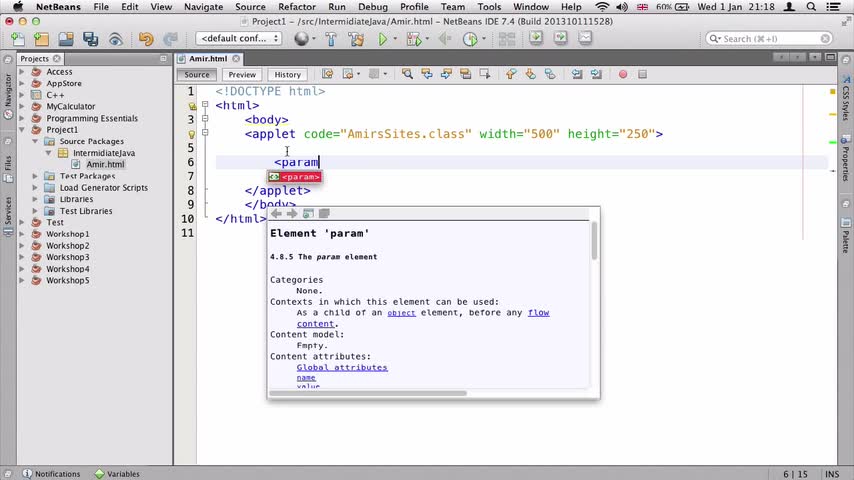Toggle Bookmark icon in editor toolbar
Viewport: 854px width, 480px height.
click(550, 74)
